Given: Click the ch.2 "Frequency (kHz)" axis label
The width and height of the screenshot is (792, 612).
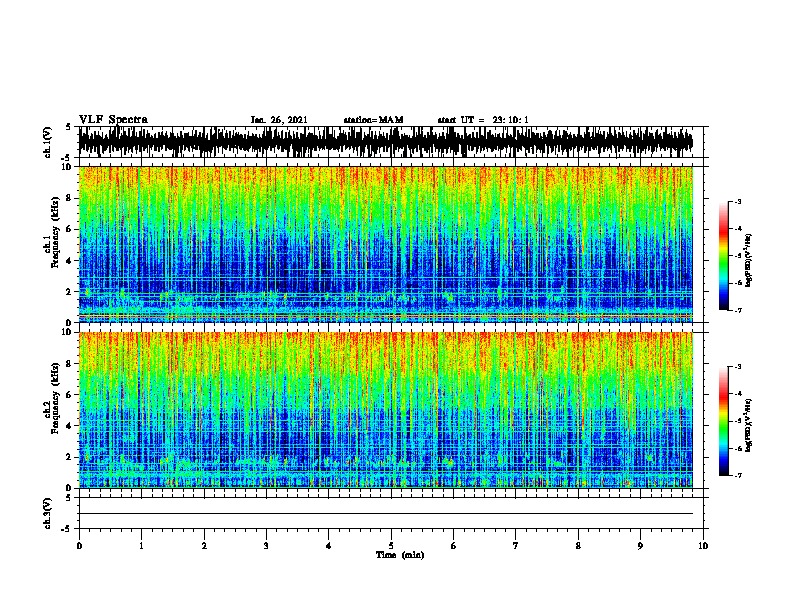Looking at the screenshot, I should (55, 398).
